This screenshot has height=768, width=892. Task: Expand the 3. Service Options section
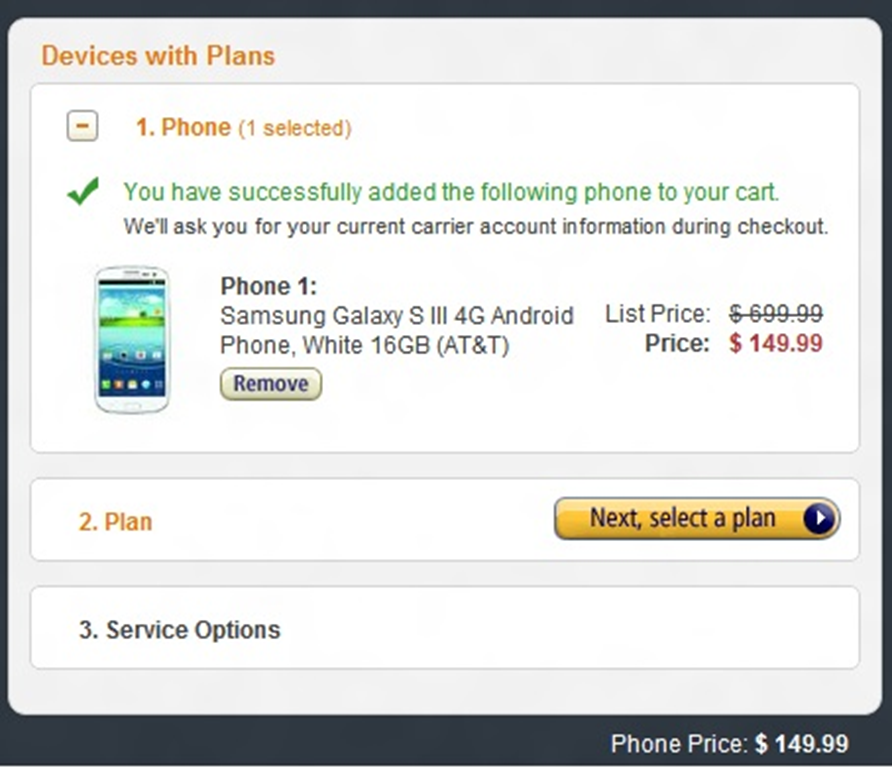point(179,630)
